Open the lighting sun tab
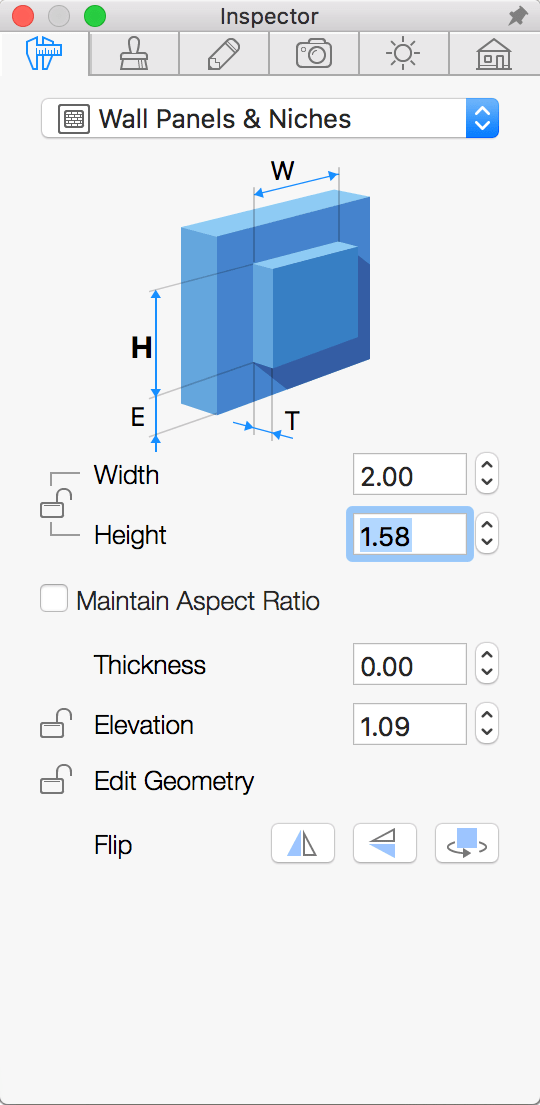This screenshot has height=1105, width=540. pyautogui.click(x=404, y=54)
